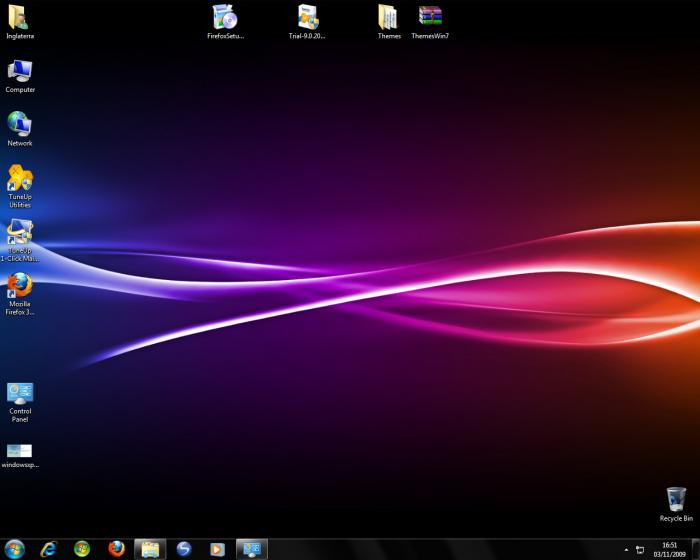Launch Windows Media Player from the taskbar
Image resolution: width=700 pixels, height=560 pixels.
coord(217,549)
